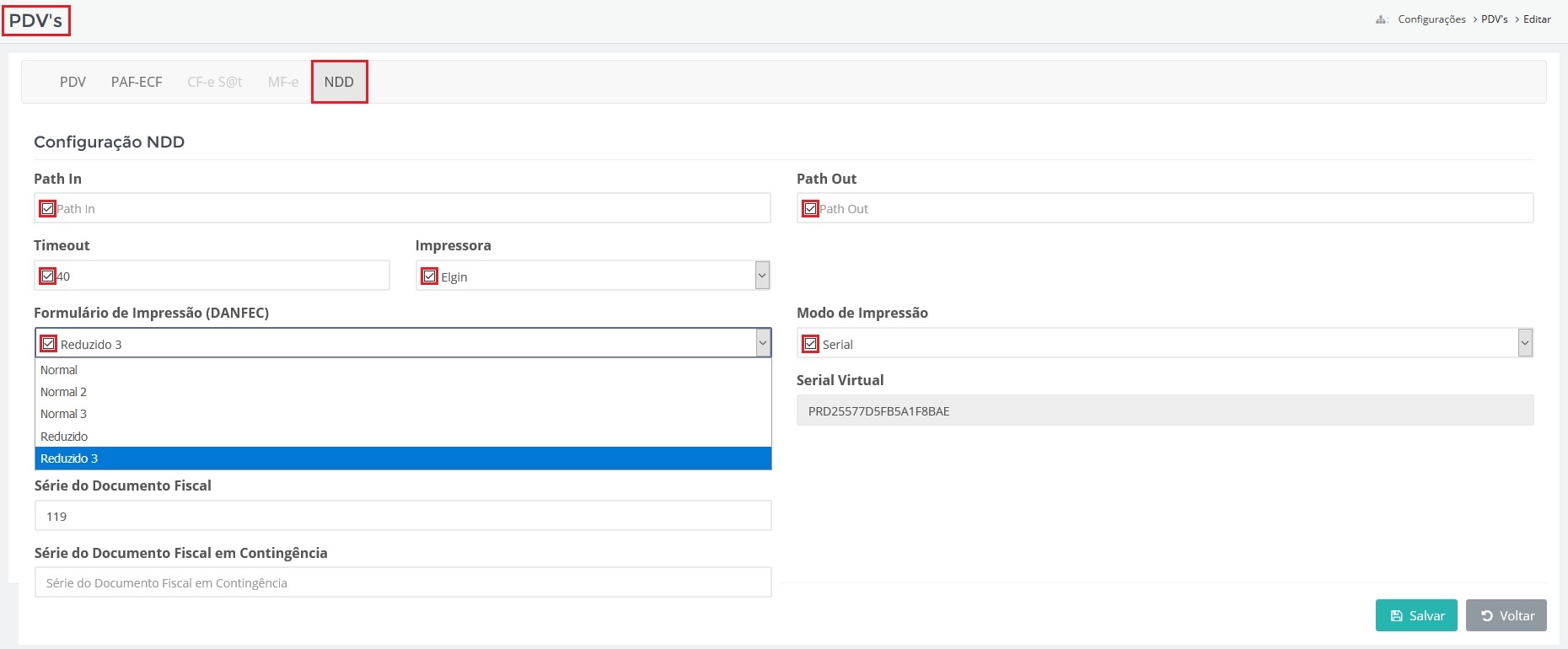
Task: Click the Configuração NDD section heading
Action: (x=109, y=142)
